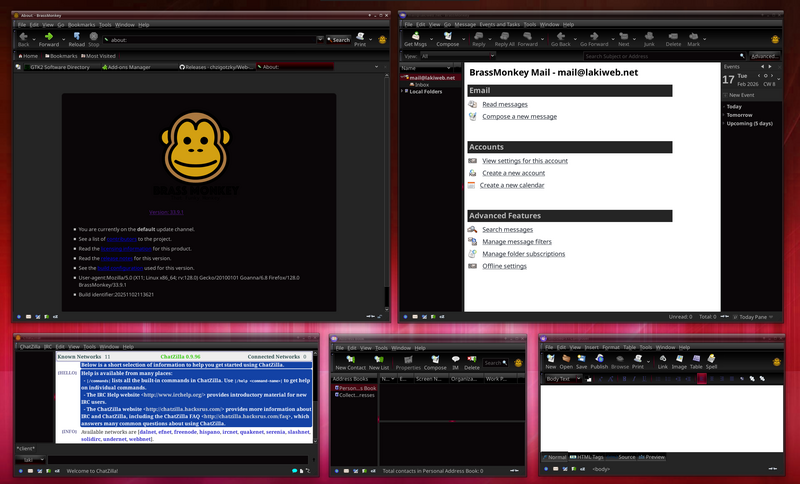
Task: Click the Search Subject or Address field
Action: tap(660, 56)
